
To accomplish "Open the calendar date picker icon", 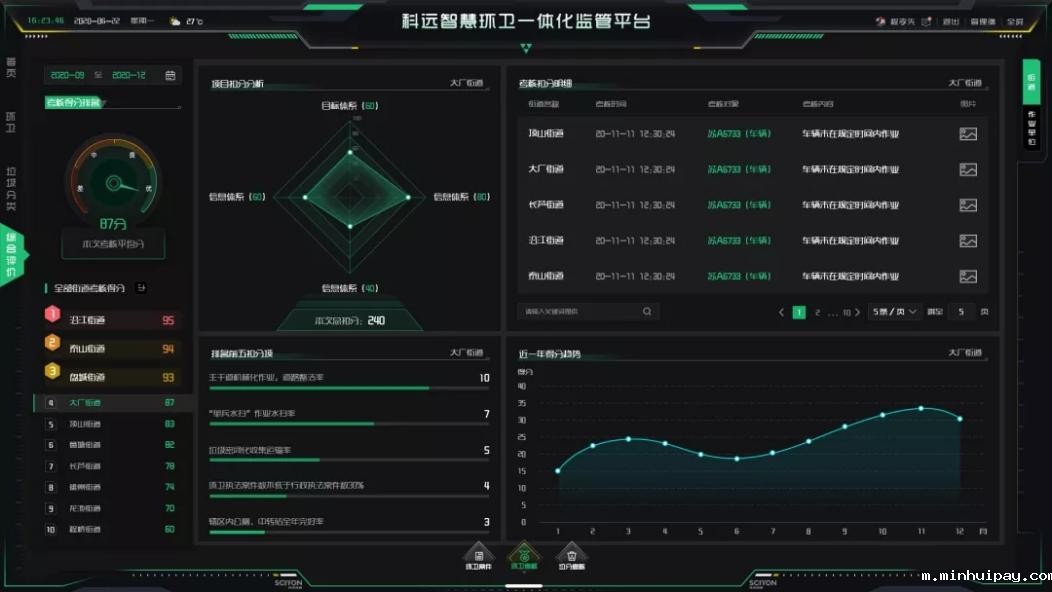I will [x=171, y=75].
